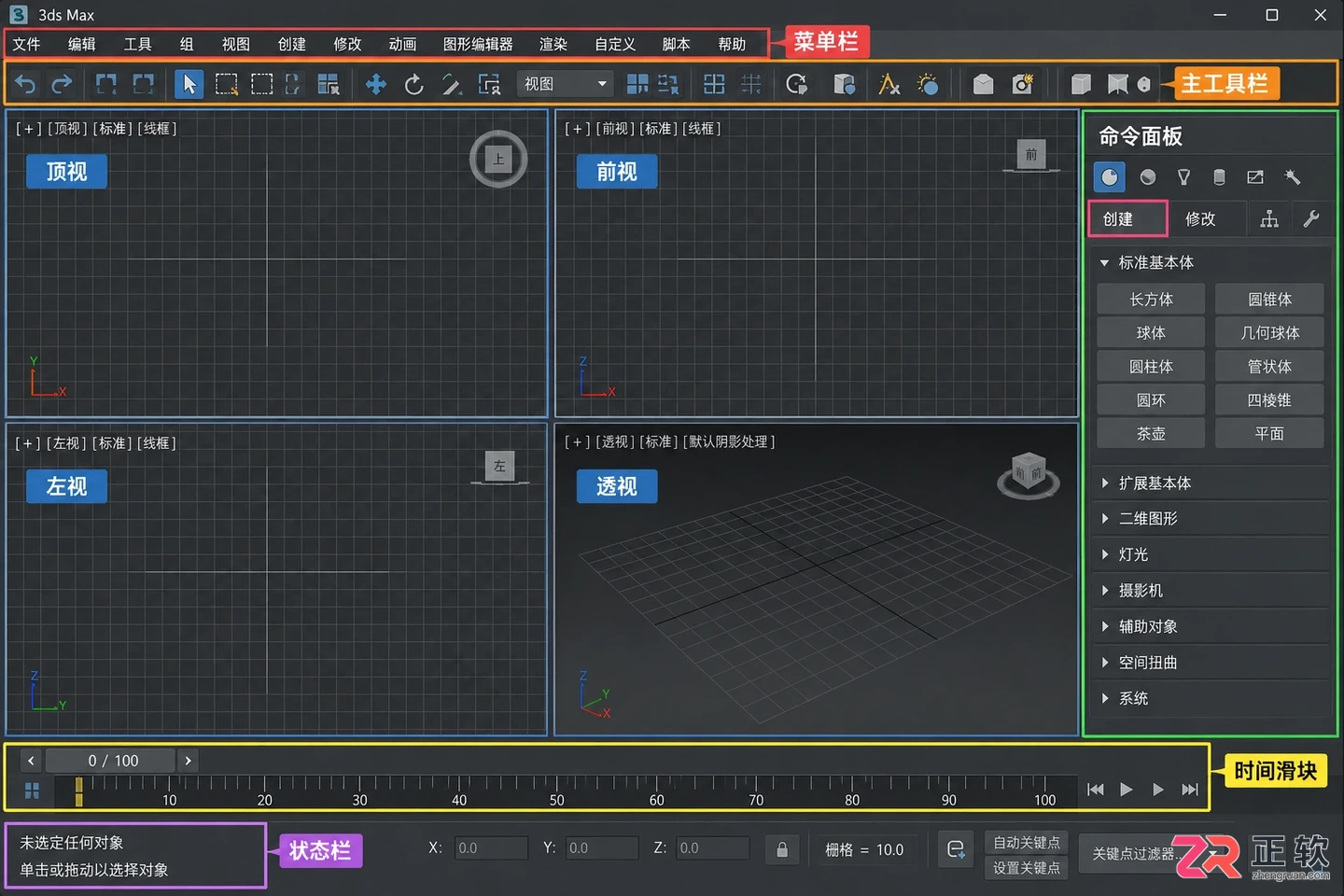
Task: Open the render setup camera icon
Action: pos(1023,84)
